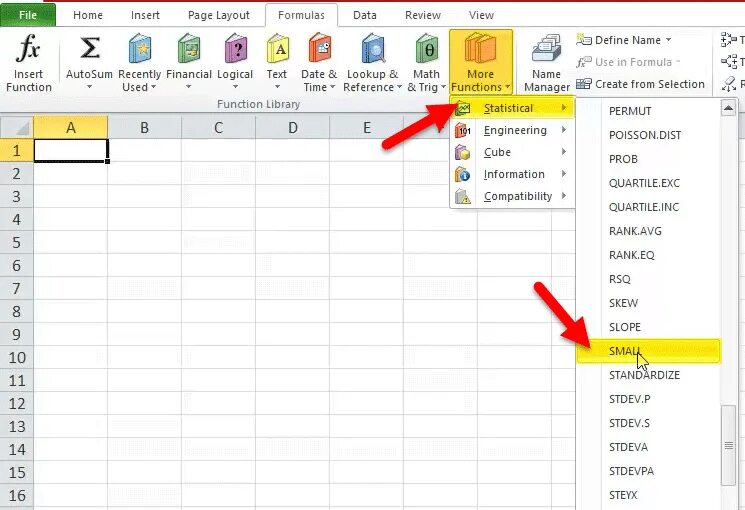Click Create from Selection icon
Image resolution: width=745 pixels, height=510 pixels.
coord(584,84)
